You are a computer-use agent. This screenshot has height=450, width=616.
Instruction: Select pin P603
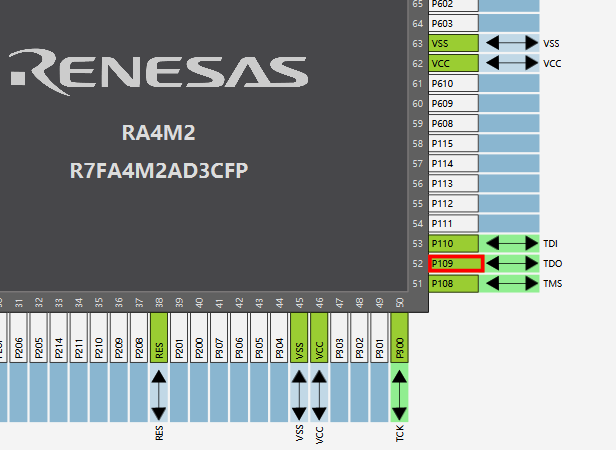454,23
